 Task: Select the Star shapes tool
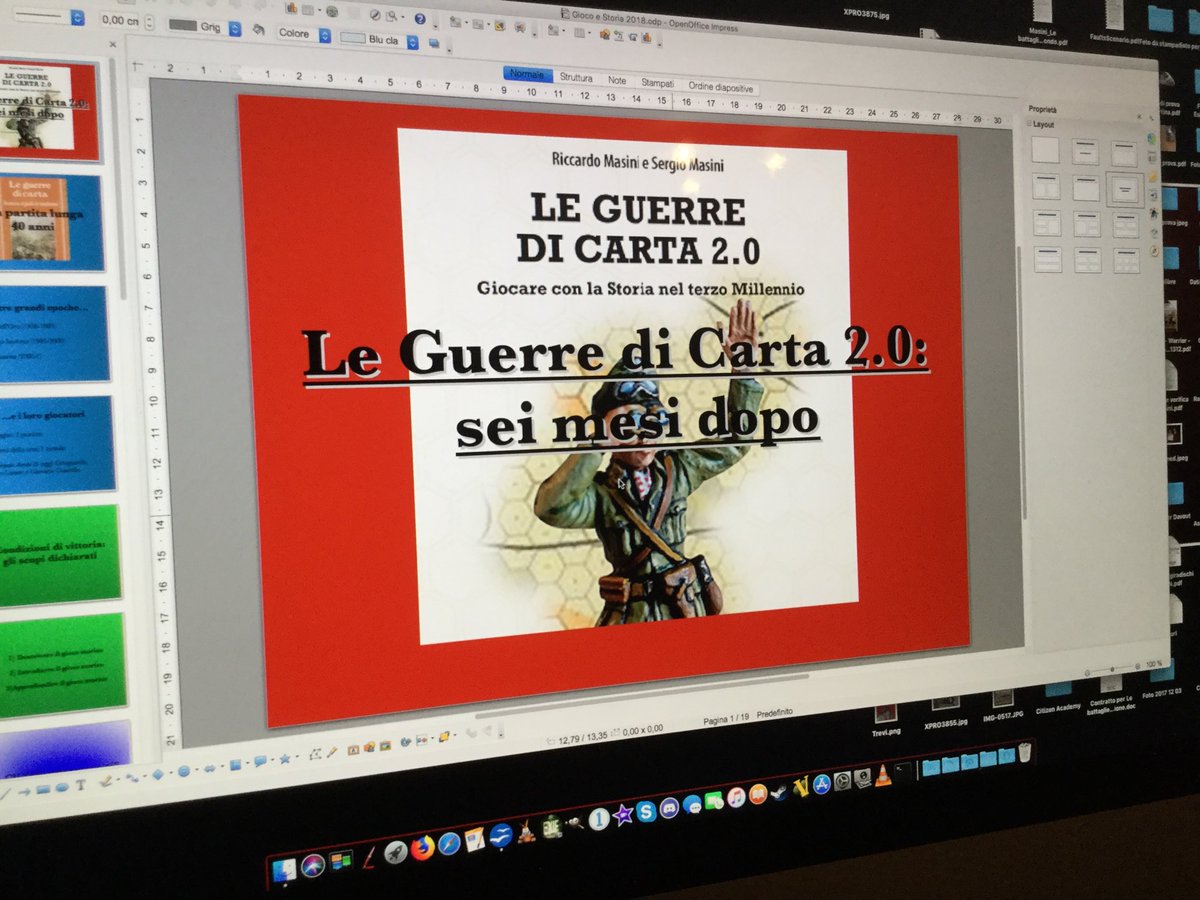(284, 760)
